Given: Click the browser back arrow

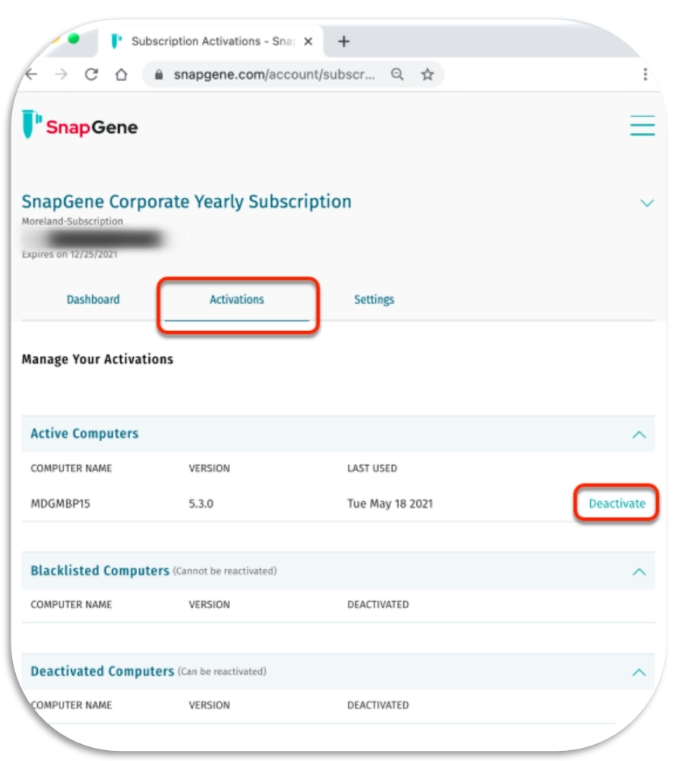Looking at the screenshot, I should tap(32, 74).
